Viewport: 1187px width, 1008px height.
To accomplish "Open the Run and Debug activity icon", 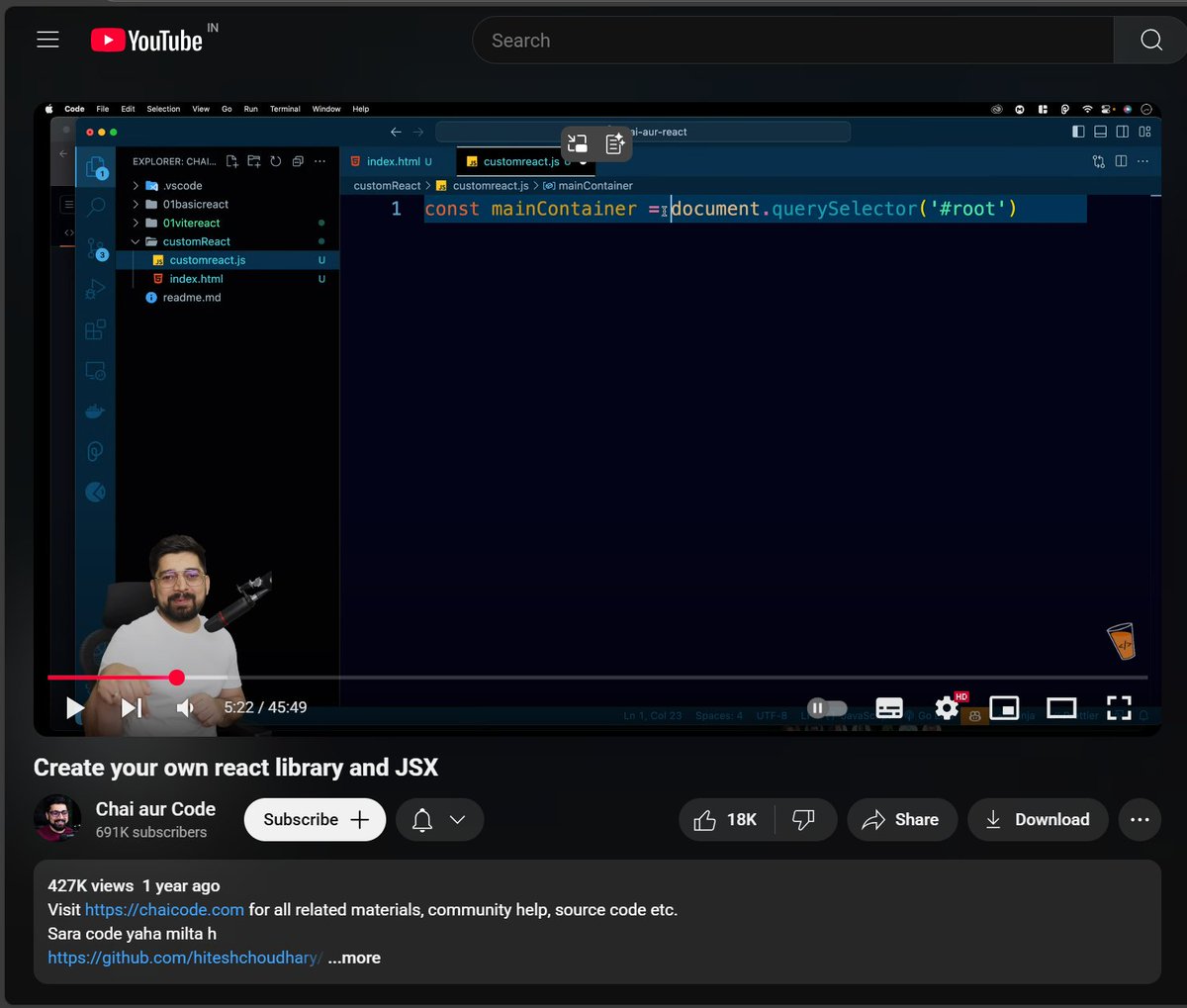I will click(96, 289).
